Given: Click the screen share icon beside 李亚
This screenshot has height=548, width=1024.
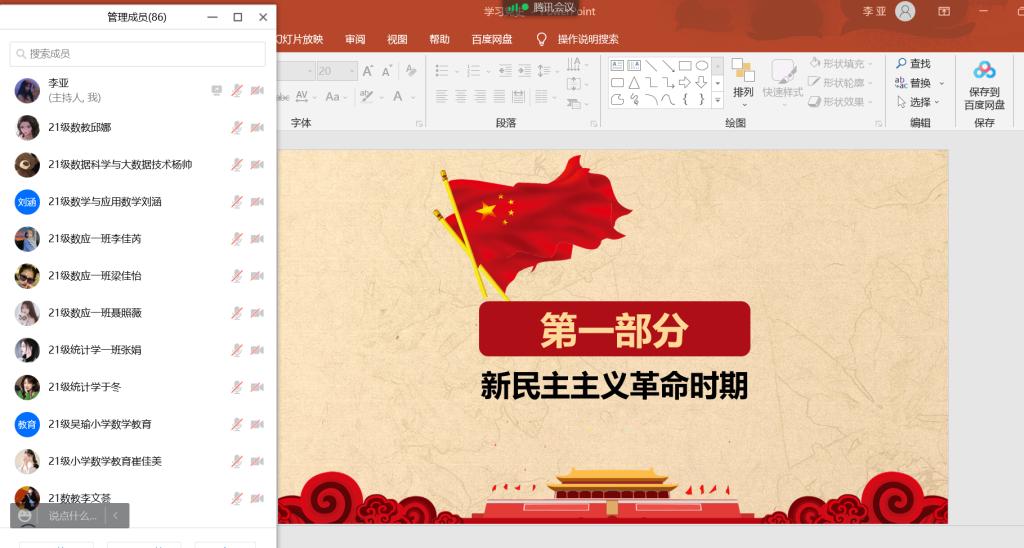Looking at the screenshot, I should (217, 90).
